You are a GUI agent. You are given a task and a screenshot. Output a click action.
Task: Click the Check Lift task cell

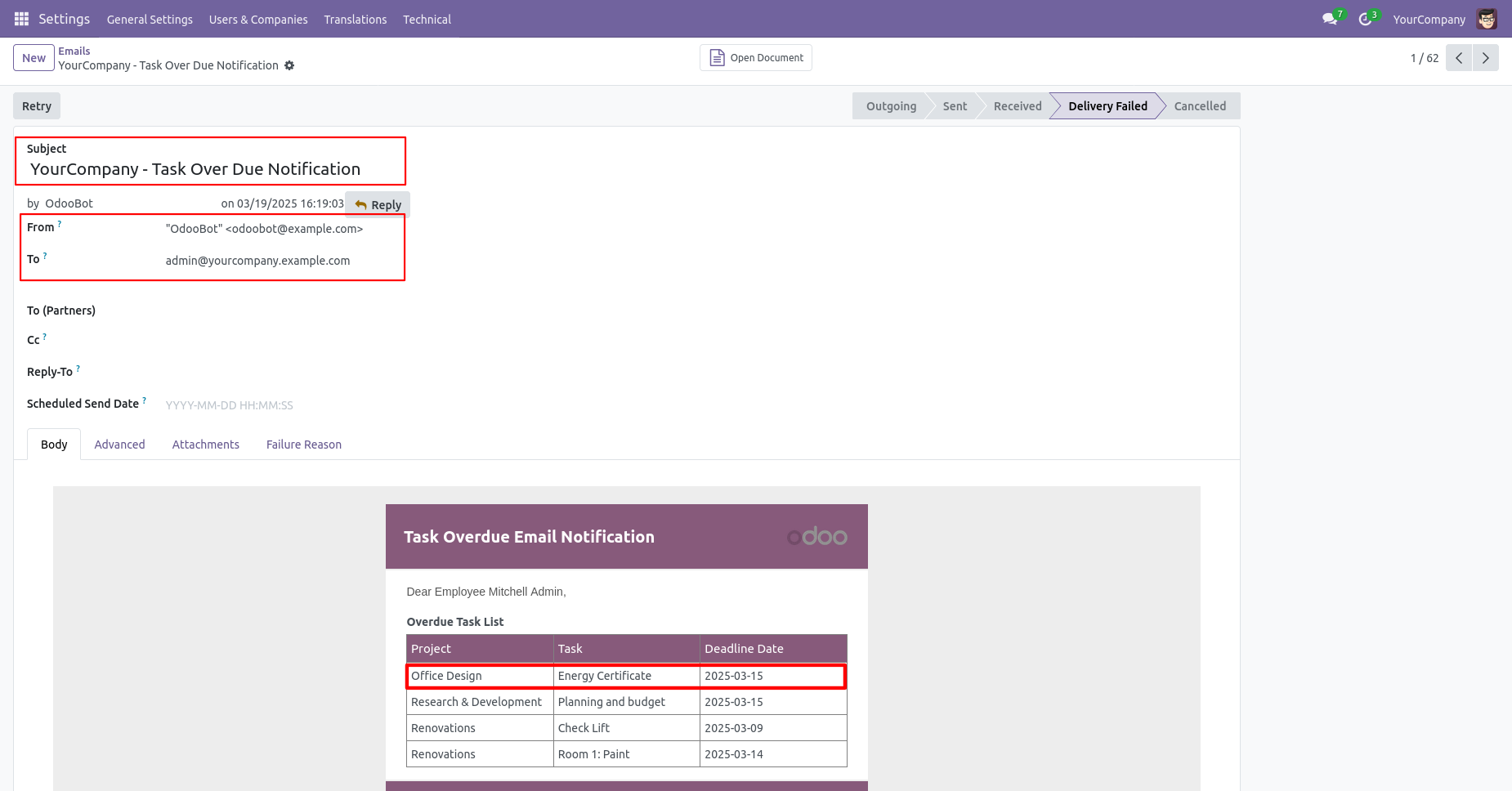627,728
